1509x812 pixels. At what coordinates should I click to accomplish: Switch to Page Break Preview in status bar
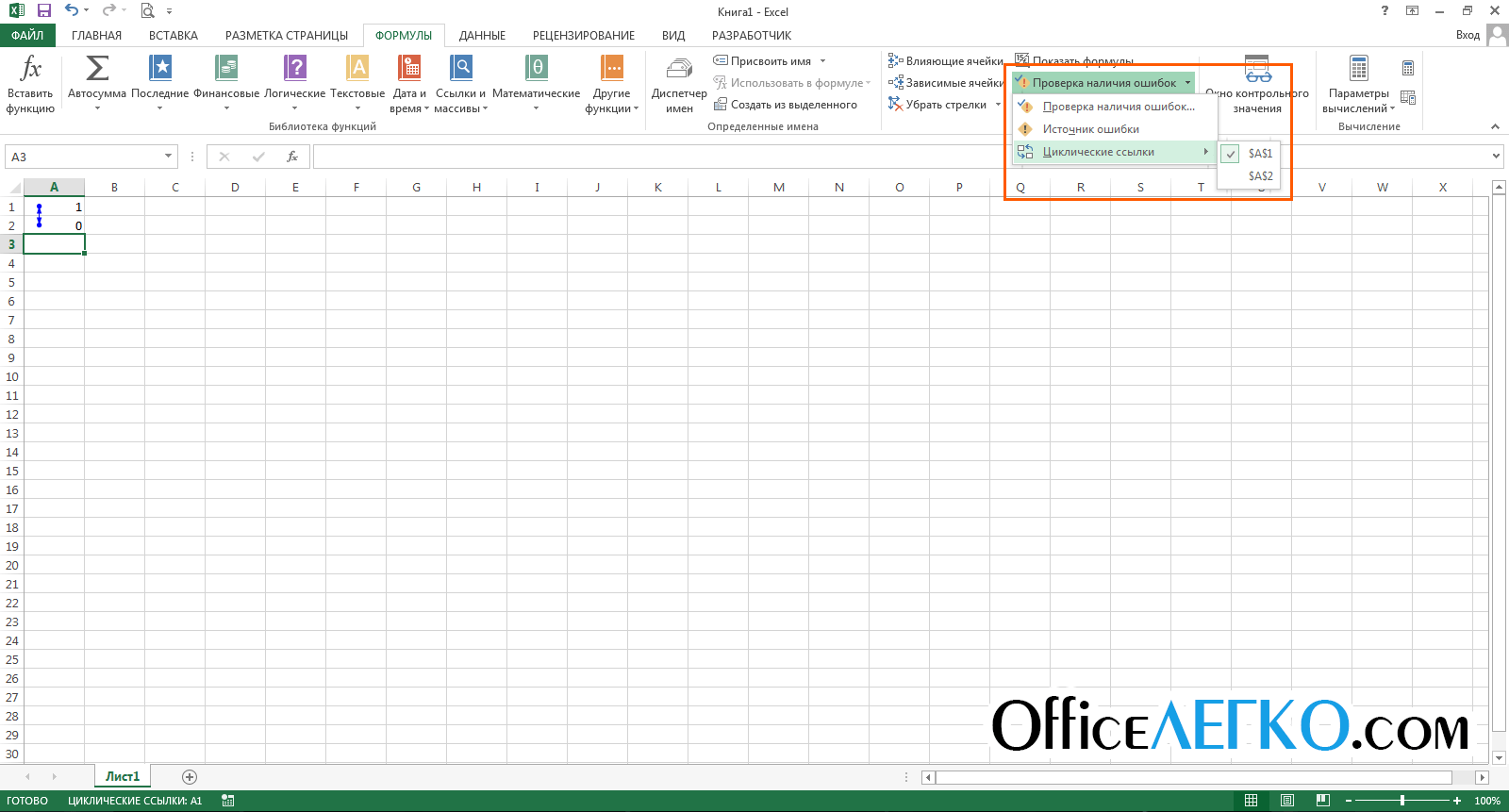[x=1322, y=801]
